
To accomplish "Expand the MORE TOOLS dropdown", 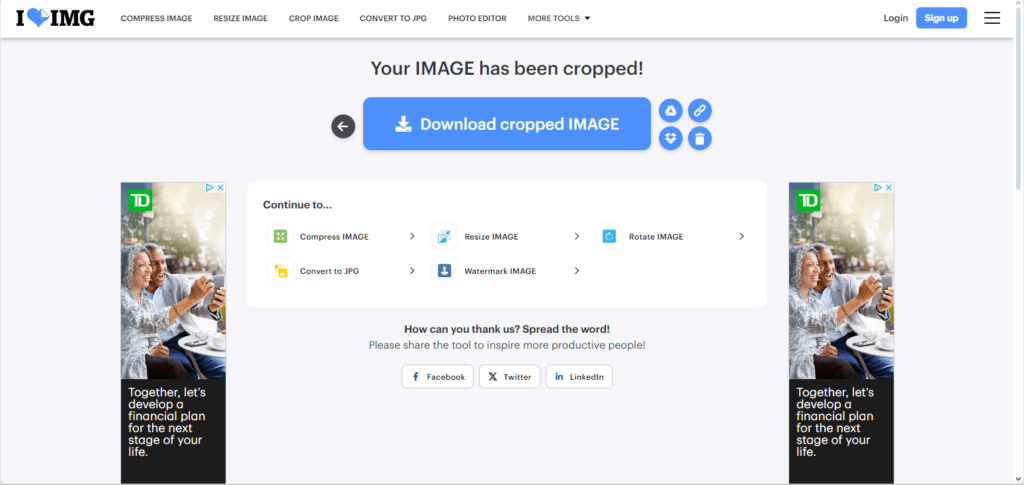I will click(559, 18).
